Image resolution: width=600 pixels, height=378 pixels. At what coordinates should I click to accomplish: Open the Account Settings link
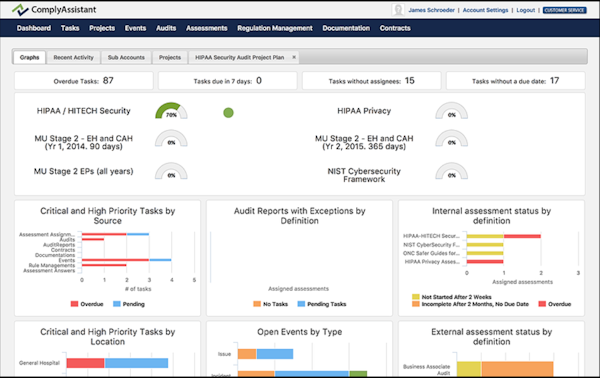(x=485, y=10)
